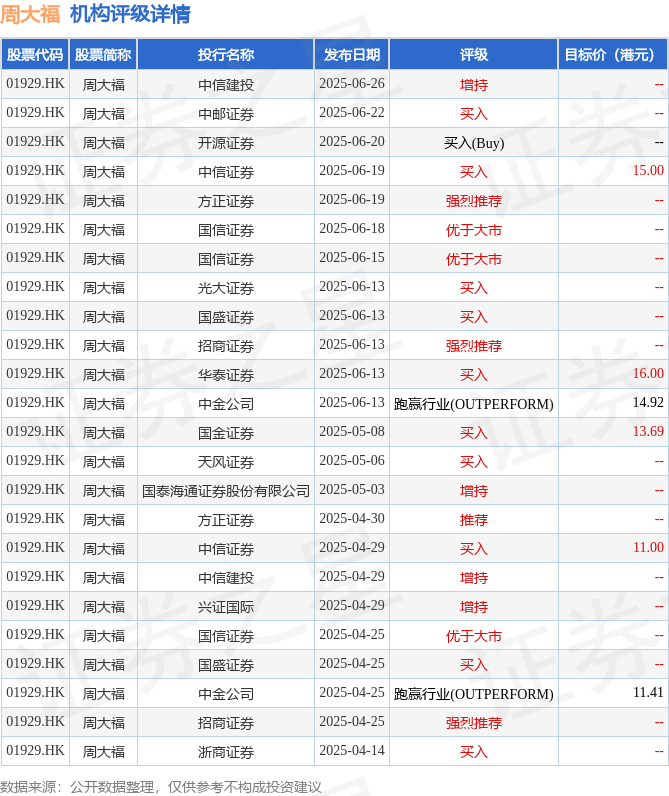Click the target price 11.00
669x796 pixels.
pos(648,547)
